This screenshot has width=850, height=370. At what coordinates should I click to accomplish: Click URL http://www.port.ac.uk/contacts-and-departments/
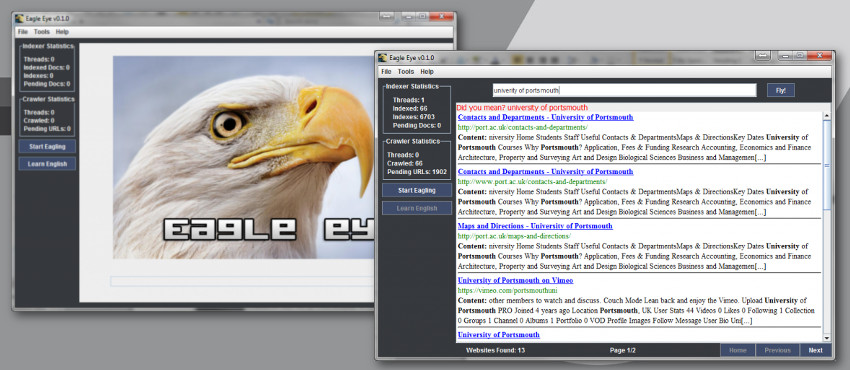coord(532,181)
